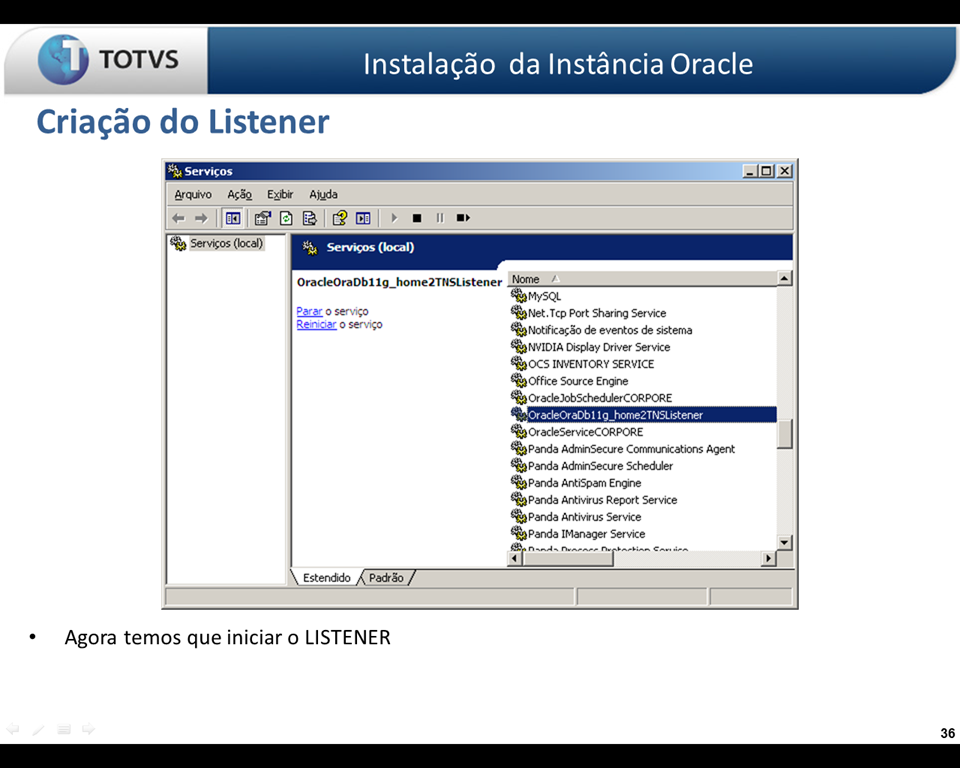The image size is (960, 768).
Task: Close the Serviços window
Action: (784, 171)
